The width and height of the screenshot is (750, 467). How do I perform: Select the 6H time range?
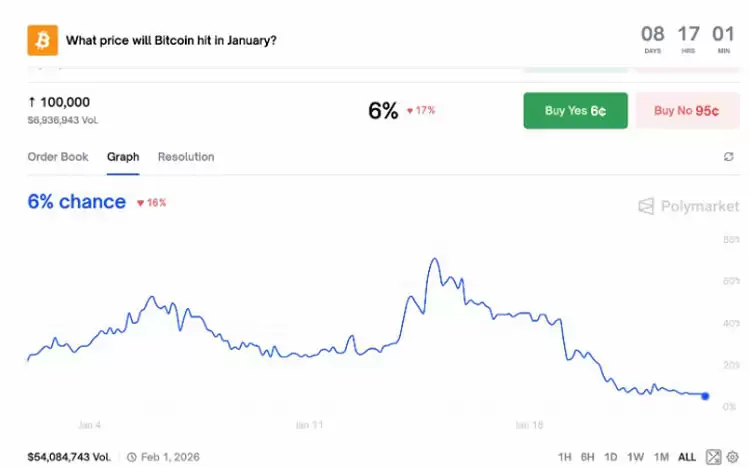point(589,457)
